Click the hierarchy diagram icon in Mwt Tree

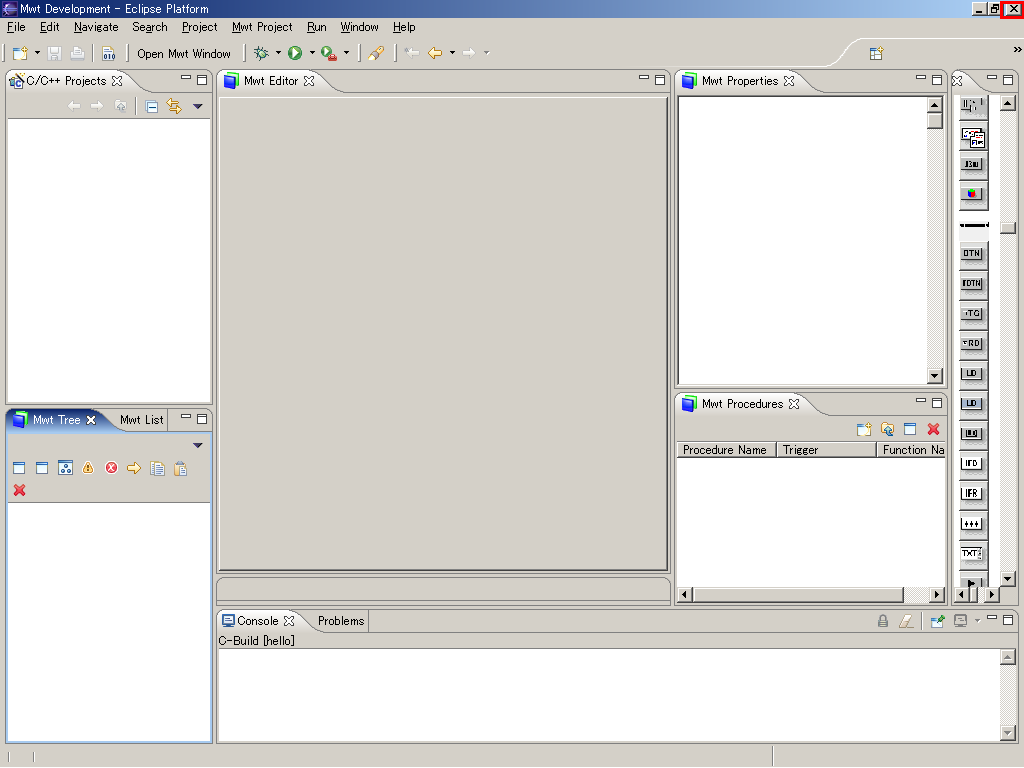65,468
